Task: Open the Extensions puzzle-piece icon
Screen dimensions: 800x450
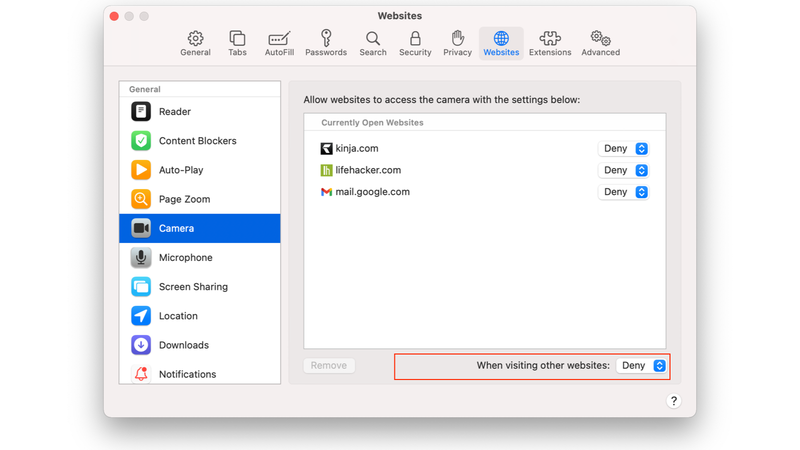Action: coord(550,38)
